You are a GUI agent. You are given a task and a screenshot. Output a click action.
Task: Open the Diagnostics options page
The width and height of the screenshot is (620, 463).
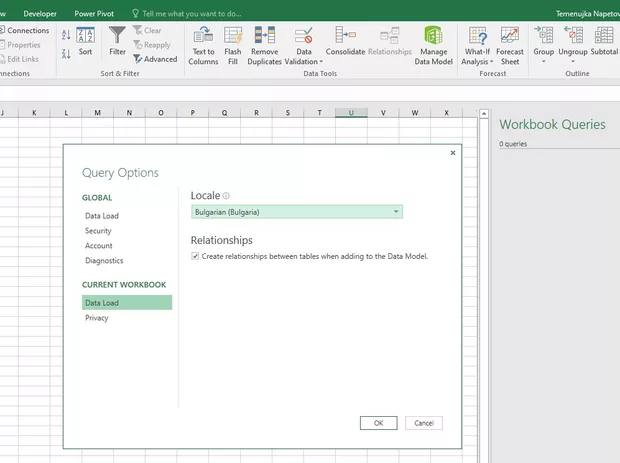(x=104, y=261)
